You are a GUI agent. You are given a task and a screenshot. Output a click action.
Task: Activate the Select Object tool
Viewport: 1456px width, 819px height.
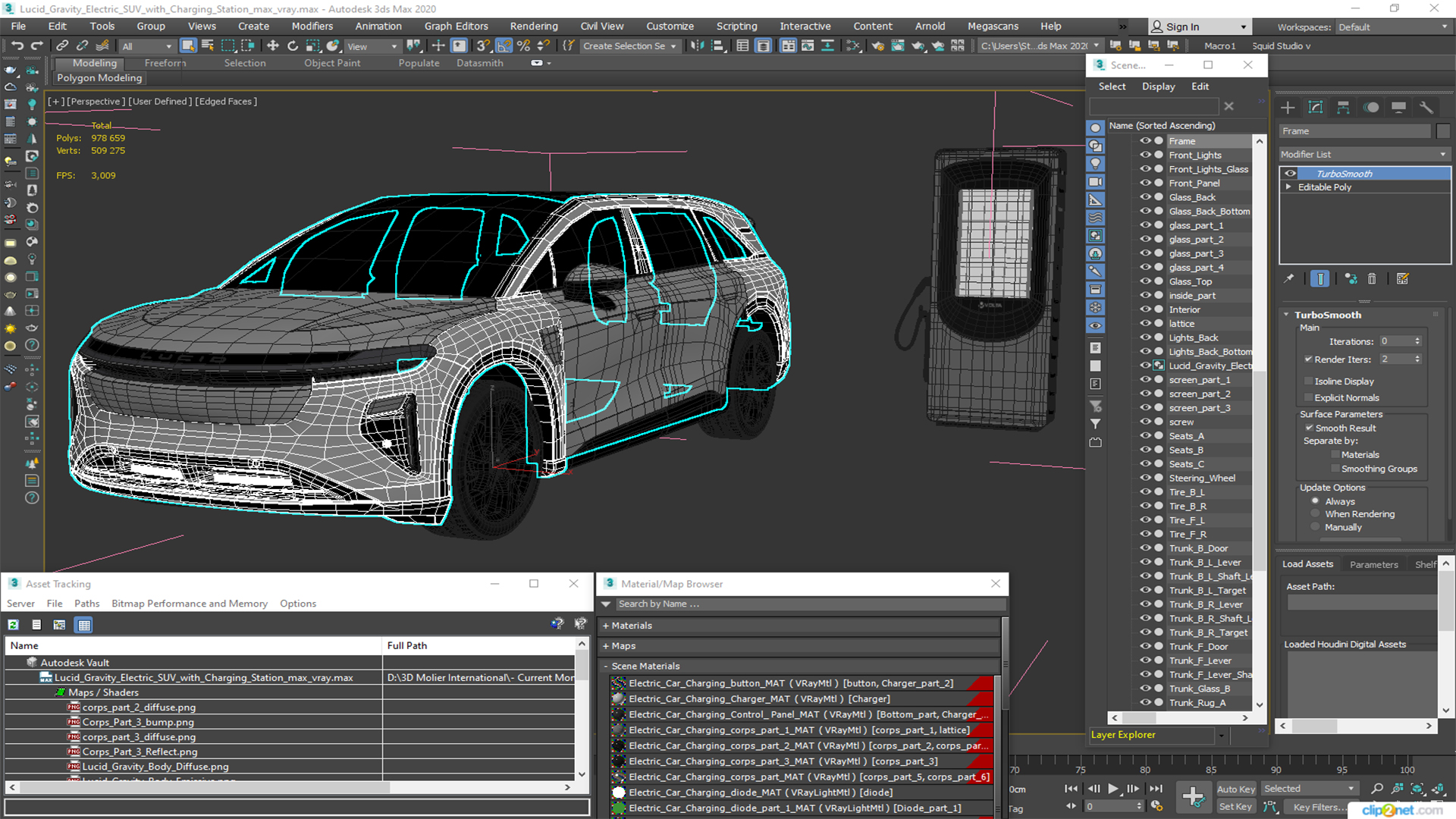tap(188, 45)
